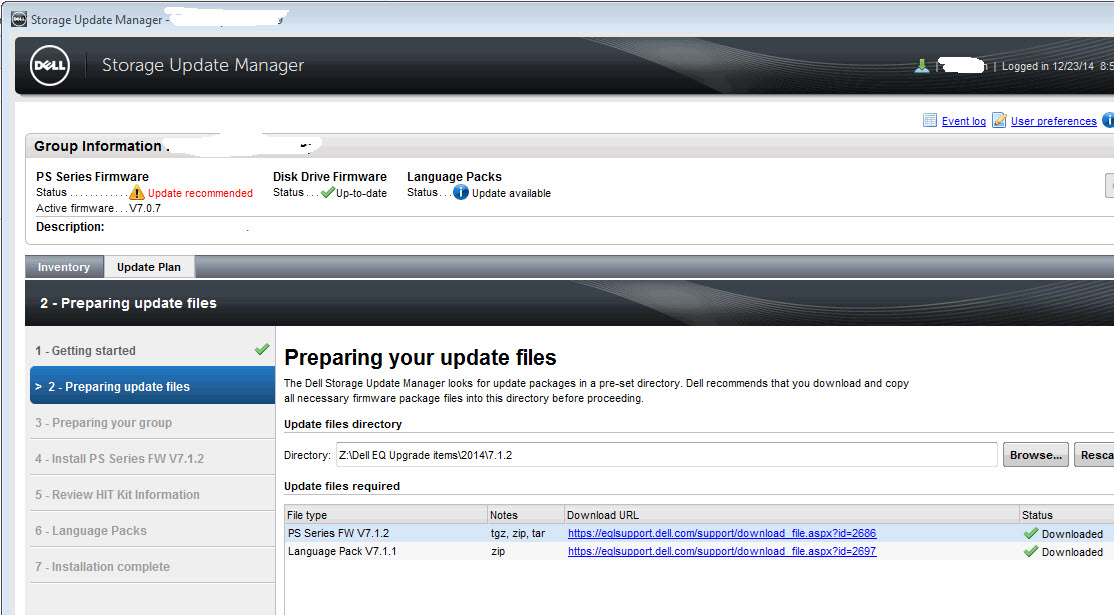1114x615 pixels.
Task: Click Downloaded checkmark for PS Series FW
Action: 1031,533
